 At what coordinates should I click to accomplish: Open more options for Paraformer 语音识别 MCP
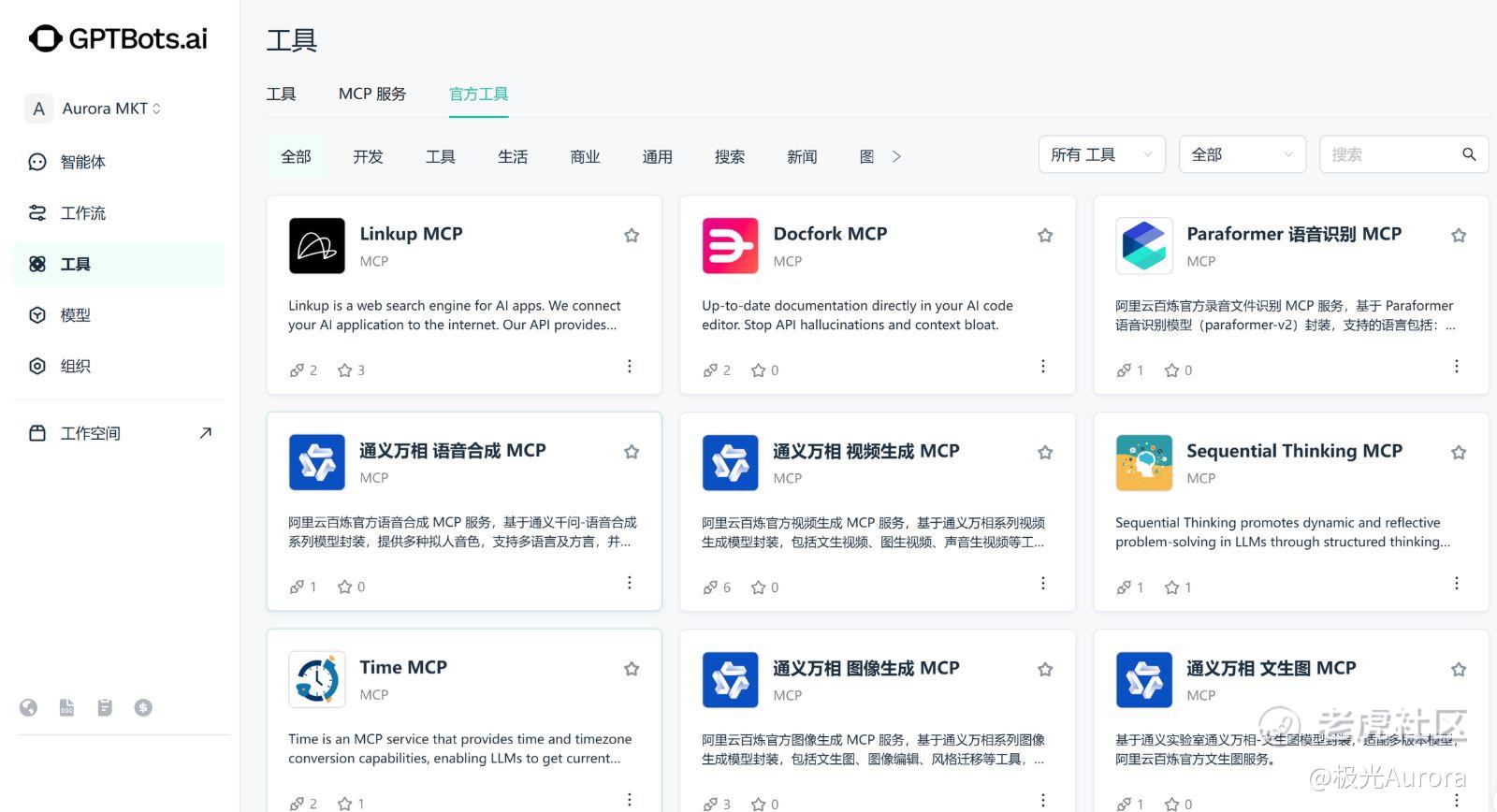click(1457, 366)
